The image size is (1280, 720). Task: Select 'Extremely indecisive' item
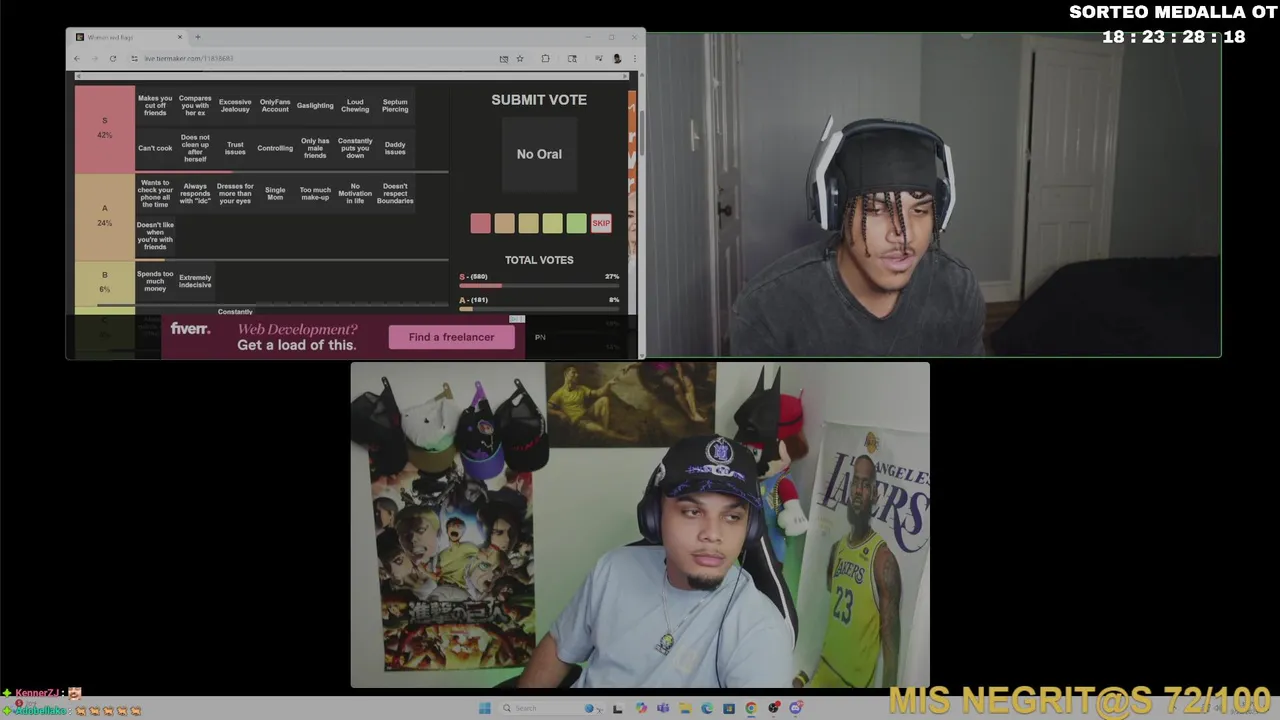(195, 281)
